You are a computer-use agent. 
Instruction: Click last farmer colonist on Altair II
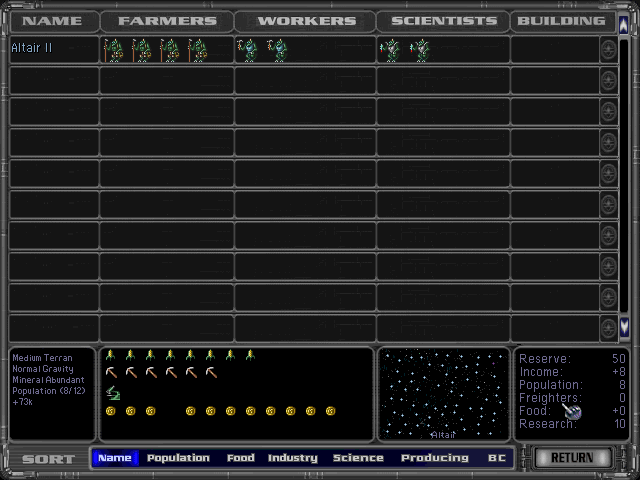[x=198, y=50]
